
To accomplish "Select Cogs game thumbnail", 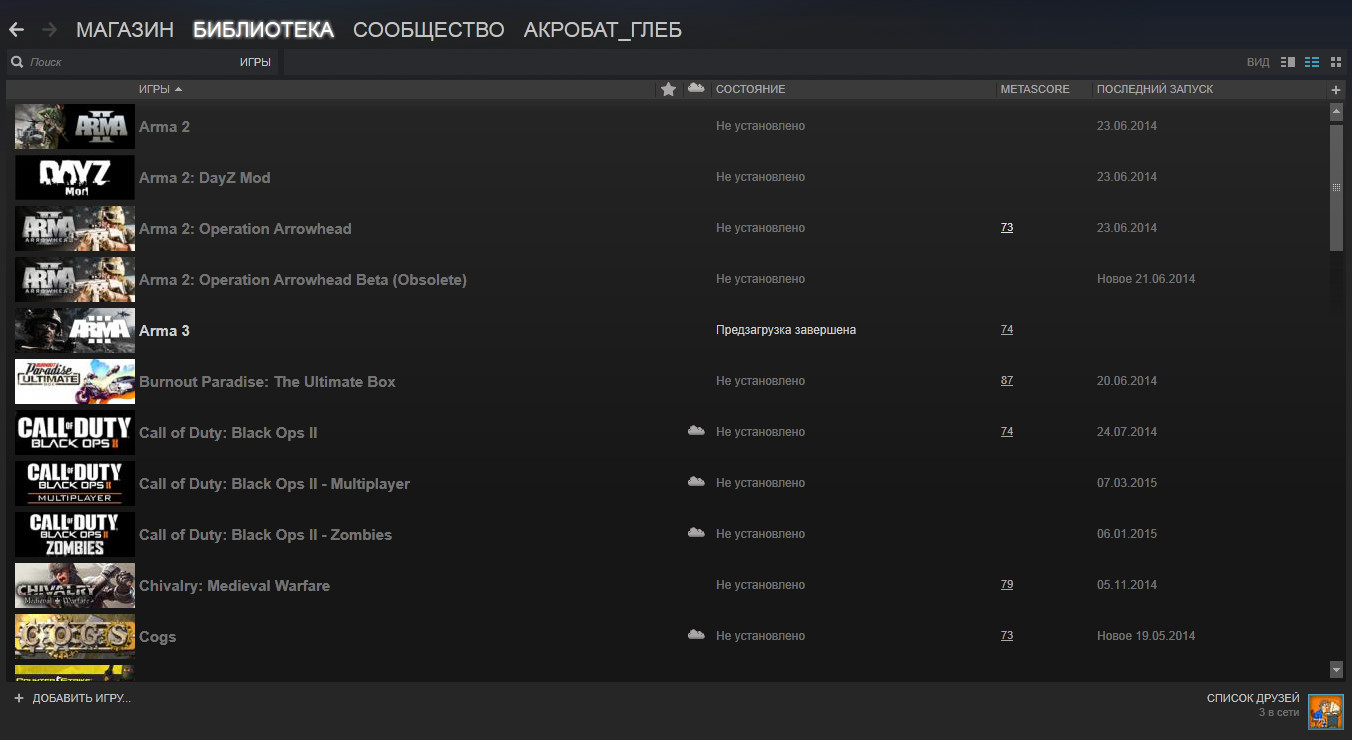I will tap(75, 636).
